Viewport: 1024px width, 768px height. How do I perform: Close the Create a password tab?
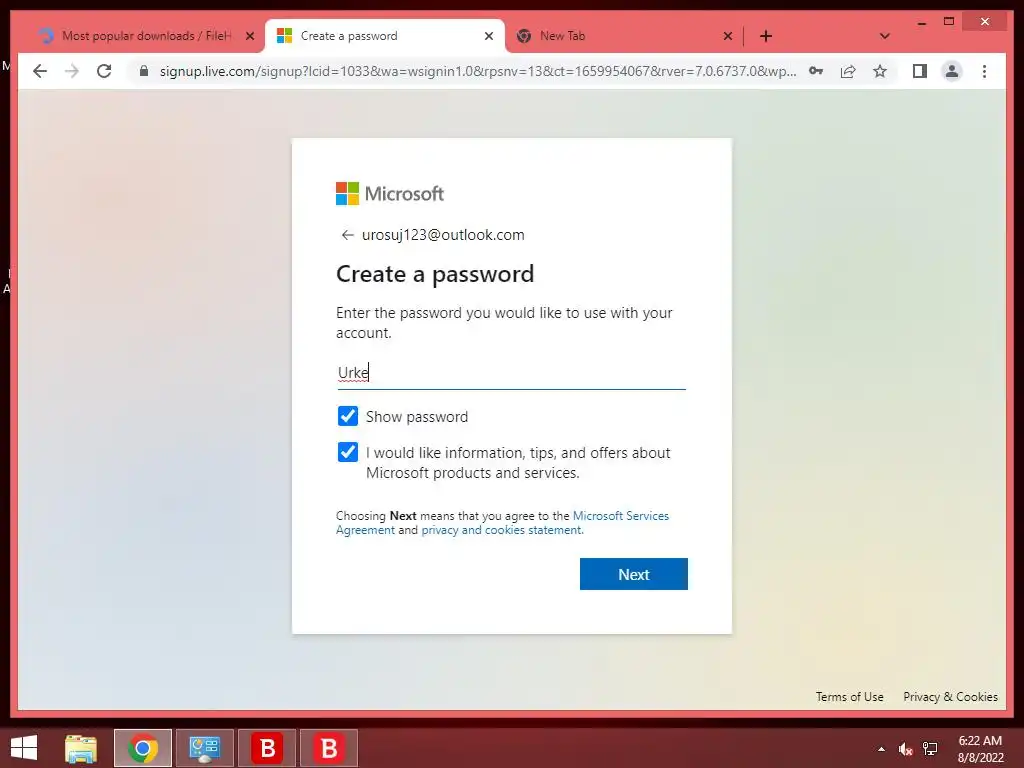point(488,36)
